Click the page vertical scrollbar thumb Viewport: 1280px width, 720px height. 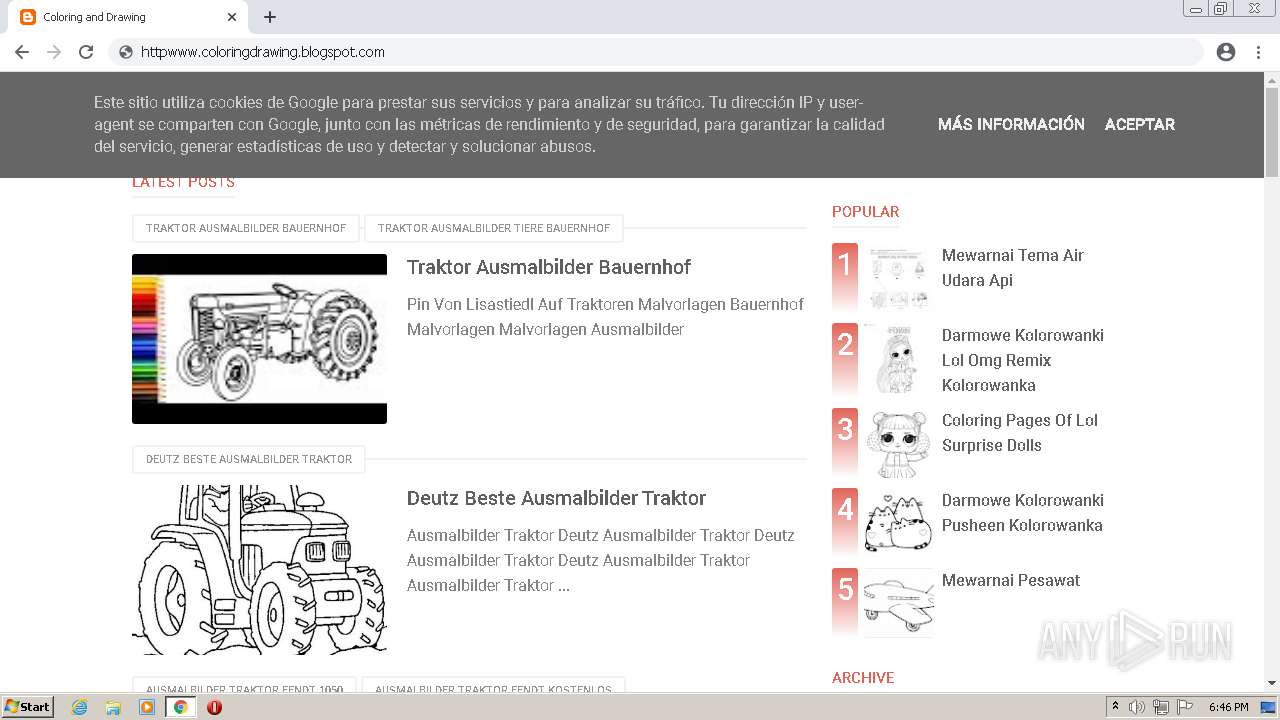[1272, 130]
